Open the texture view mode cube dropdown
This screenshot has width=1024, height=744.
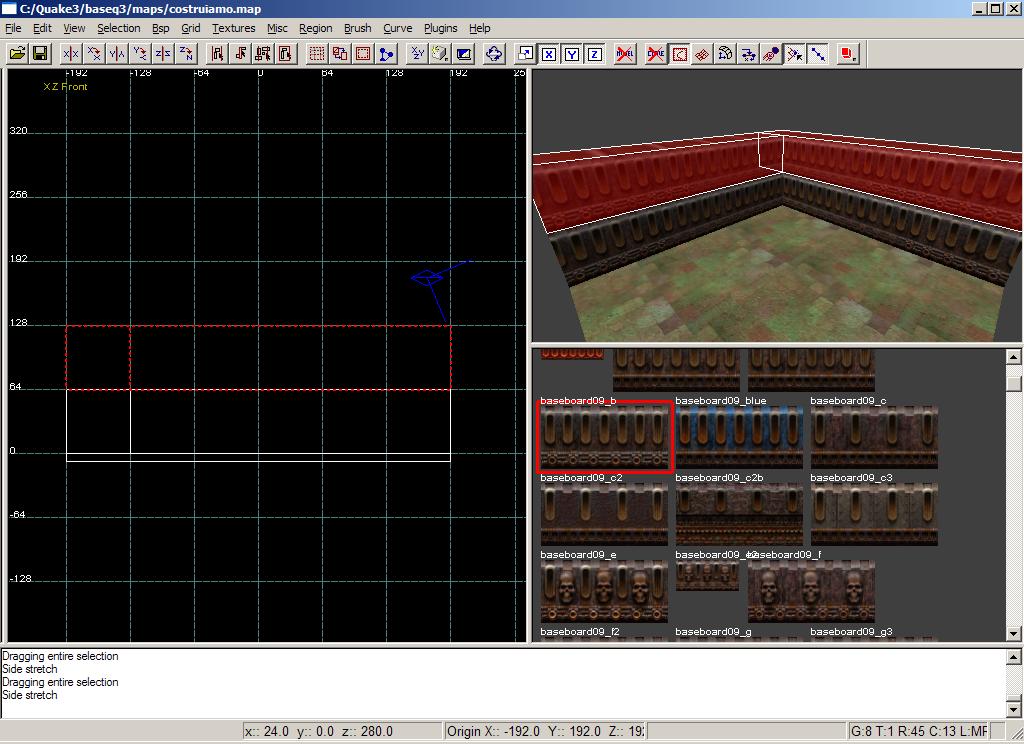coord(440,54)
